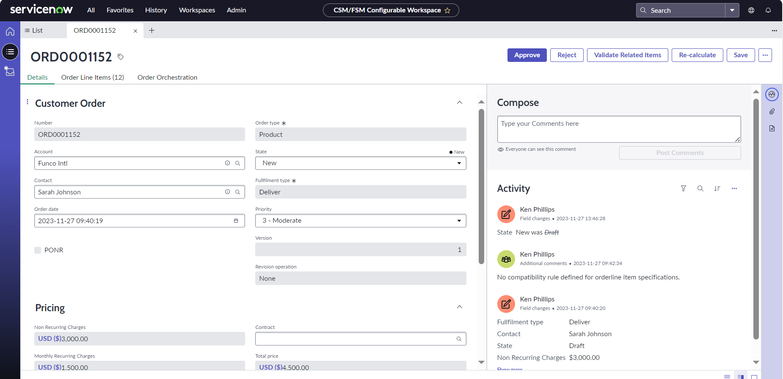Favorite the CSM/FSM Configurable Workspace star
Screen dimensions: 783x379
[447, 10]
